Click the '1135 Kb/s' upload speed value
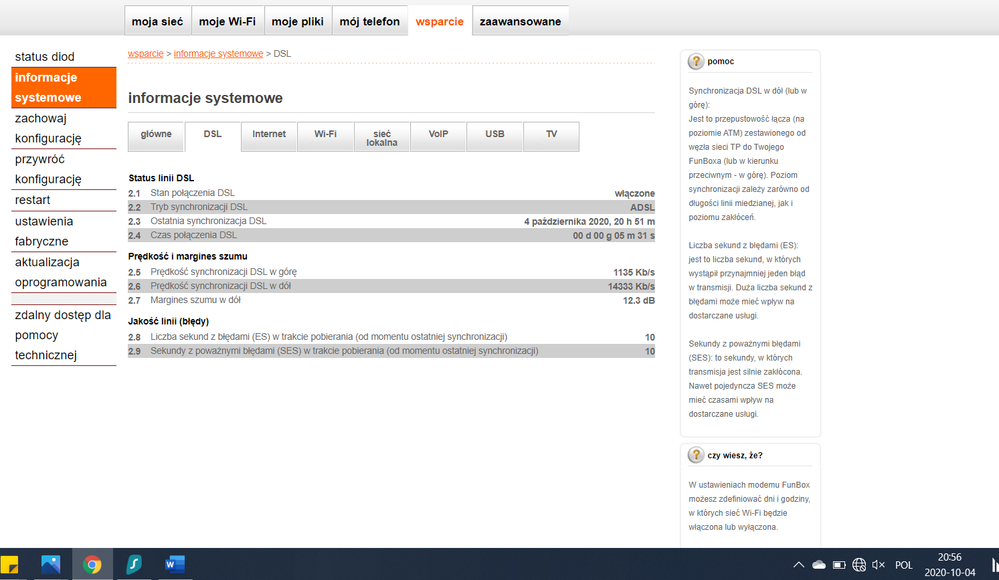The image size is (999, 580). [x=634, y=272]
